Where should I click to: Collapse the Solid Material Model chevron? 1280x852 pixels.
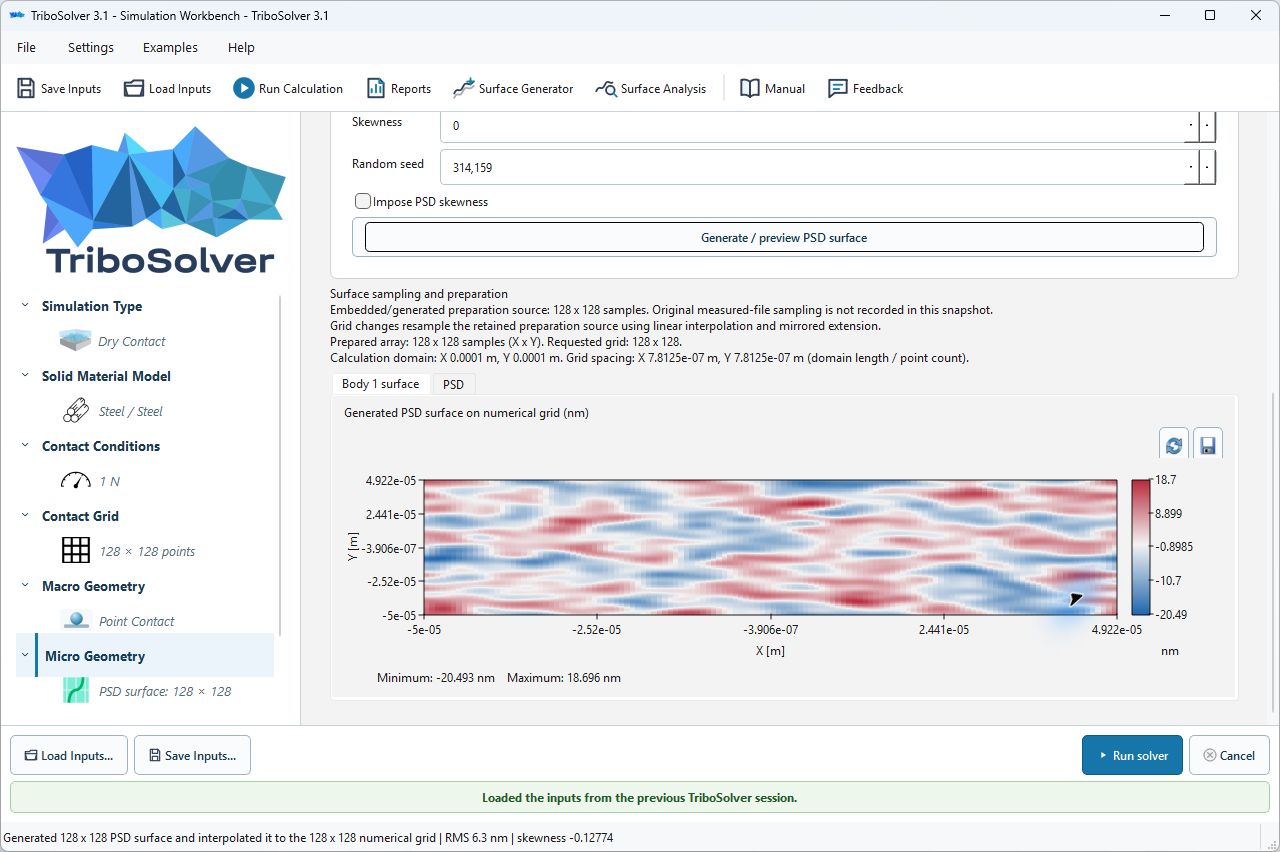coord(25,376)
